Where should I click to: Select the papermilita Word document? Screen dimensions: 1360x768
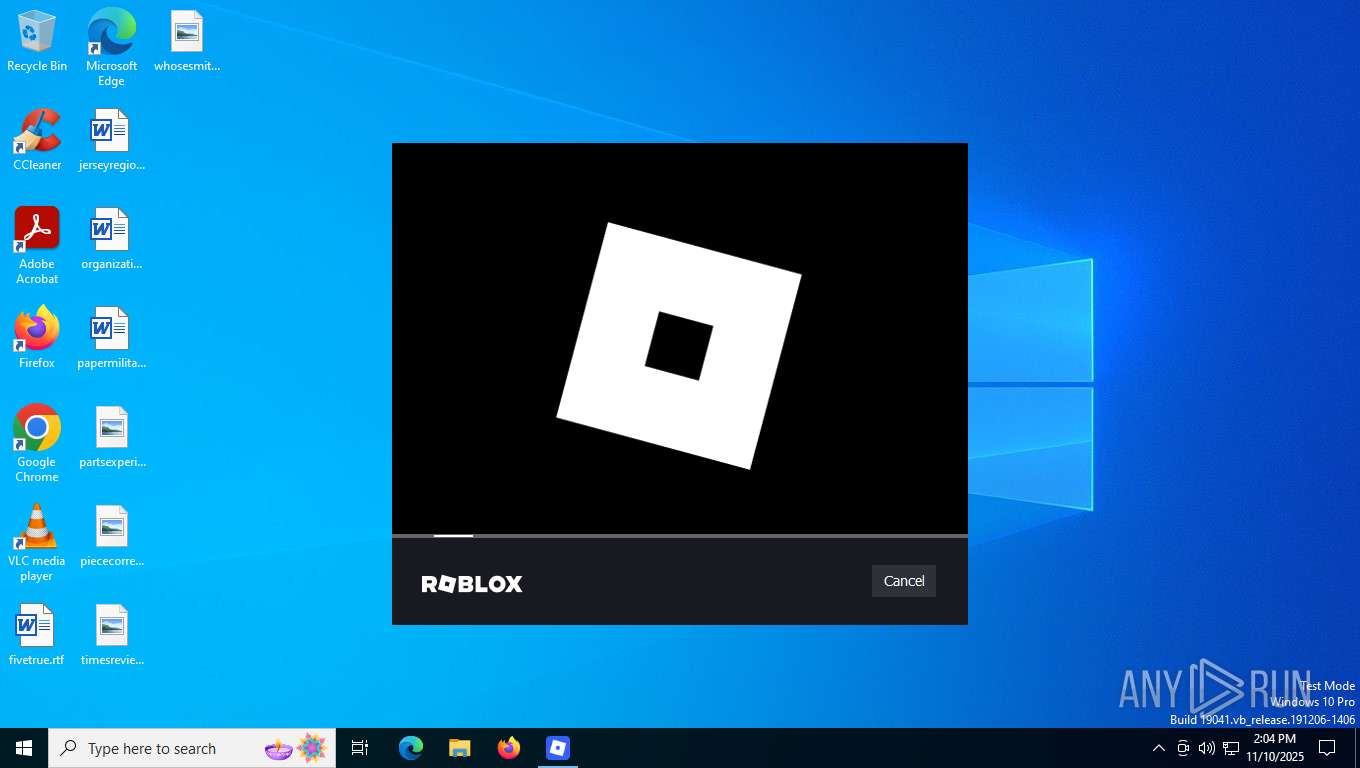click(111, 339)
